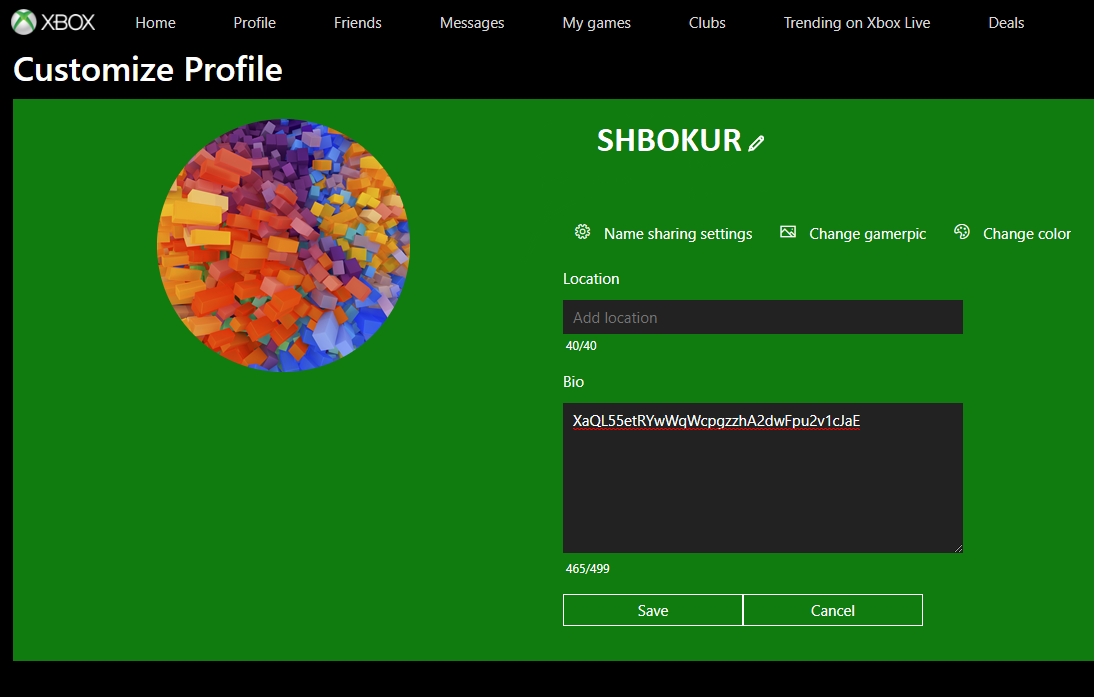Image resolution: width=1094 pixels, height=697 pixels.
Task: Navigate to My games
Action: [x=597, y=23]
